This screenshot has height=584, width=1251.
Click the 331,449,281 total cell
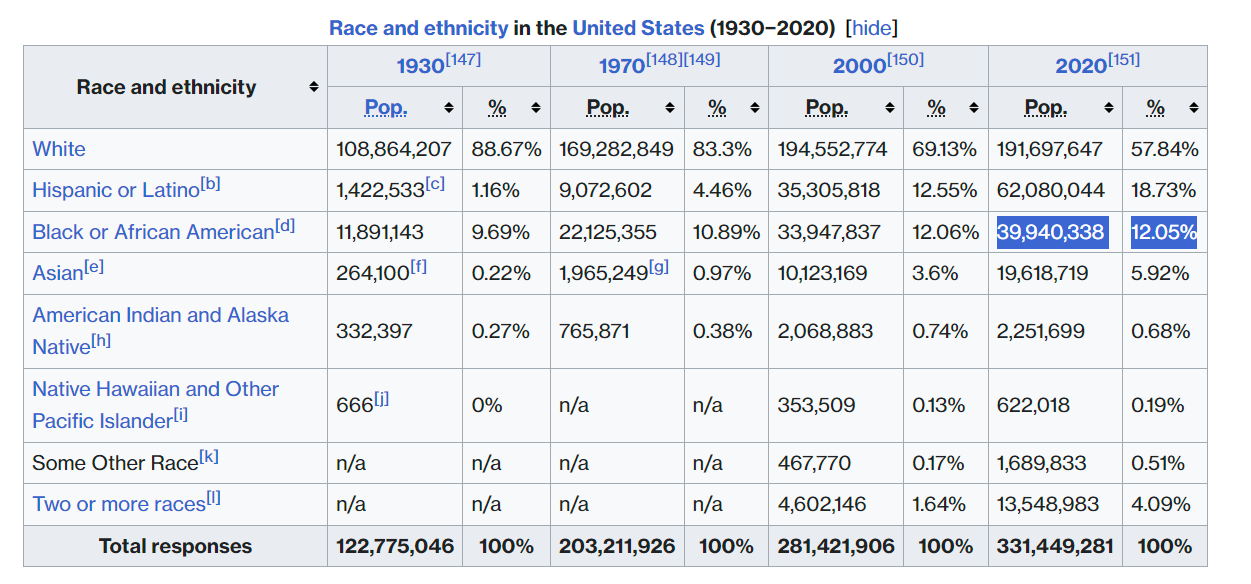click(x=1054, y=546)
